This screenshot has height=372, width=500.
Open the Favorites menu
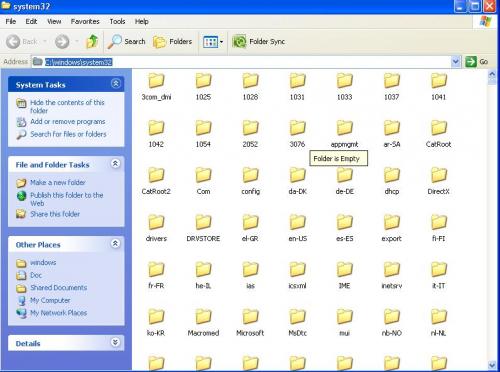coord(85,22)
